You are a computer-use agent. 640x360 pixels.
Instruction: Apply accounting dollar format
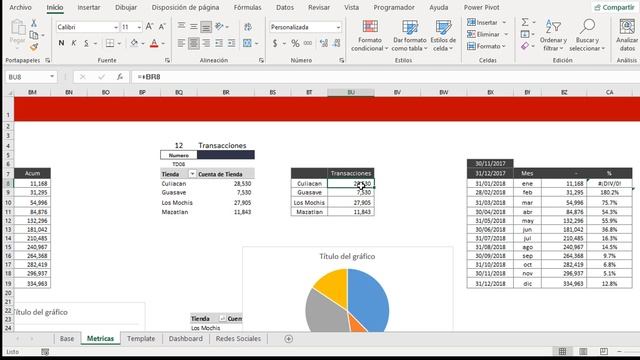(x=275, y=43)
